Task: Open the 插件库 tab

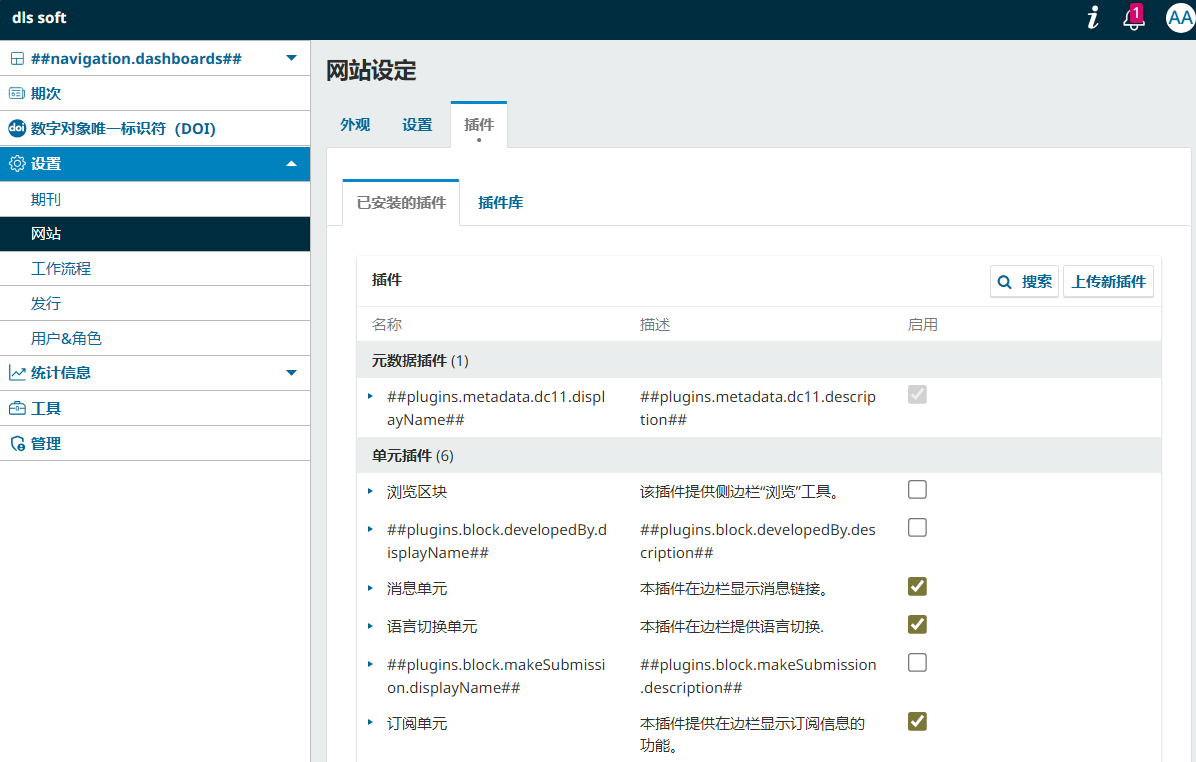Action: [500, 203]
